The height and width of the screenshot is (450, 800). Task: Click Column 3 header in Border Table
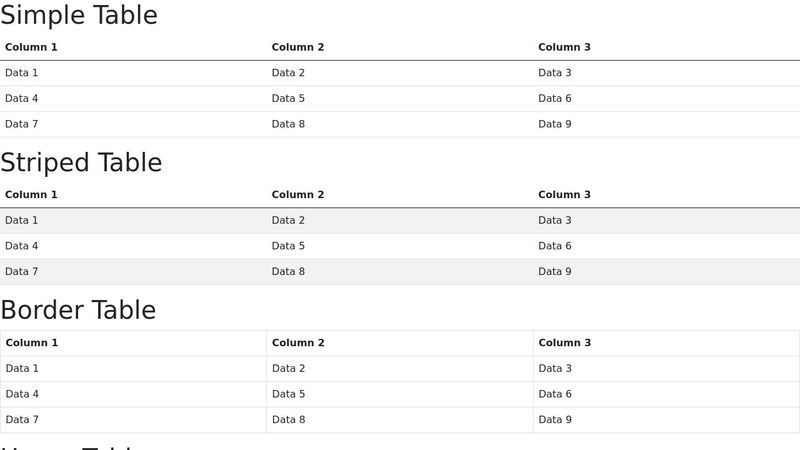[565, 343]
